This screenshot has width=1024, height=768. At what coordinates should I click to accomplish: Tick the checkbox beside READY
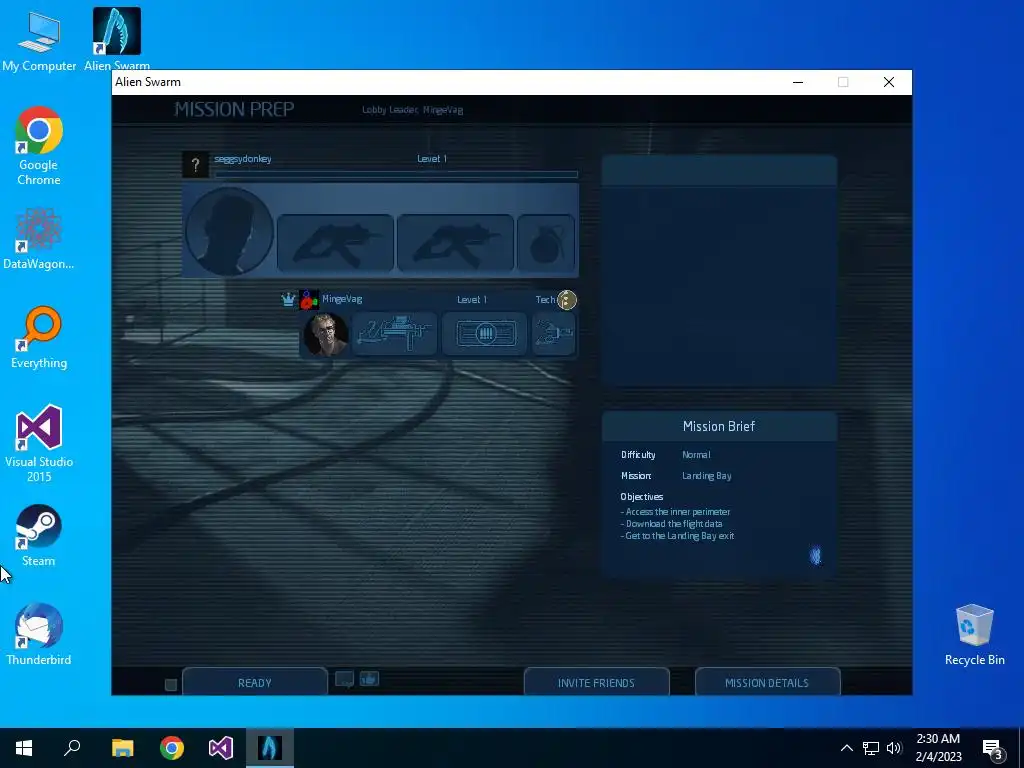170,684
